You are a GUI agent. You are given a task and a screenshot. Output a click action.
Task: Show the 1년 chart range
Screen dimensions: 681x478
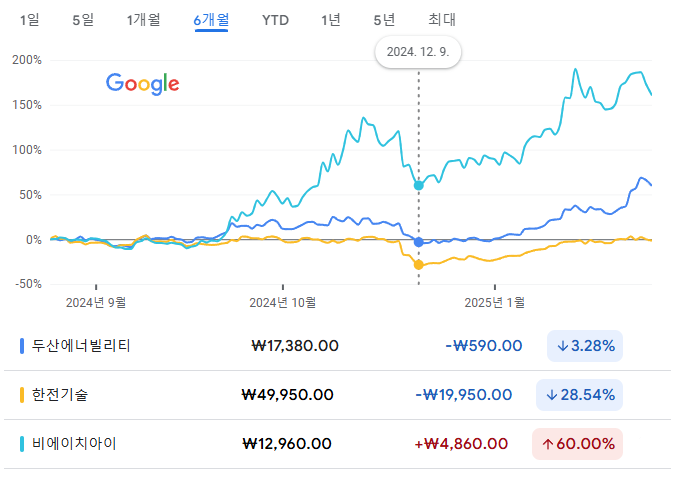pyautogui.click(x=331, y=20)
